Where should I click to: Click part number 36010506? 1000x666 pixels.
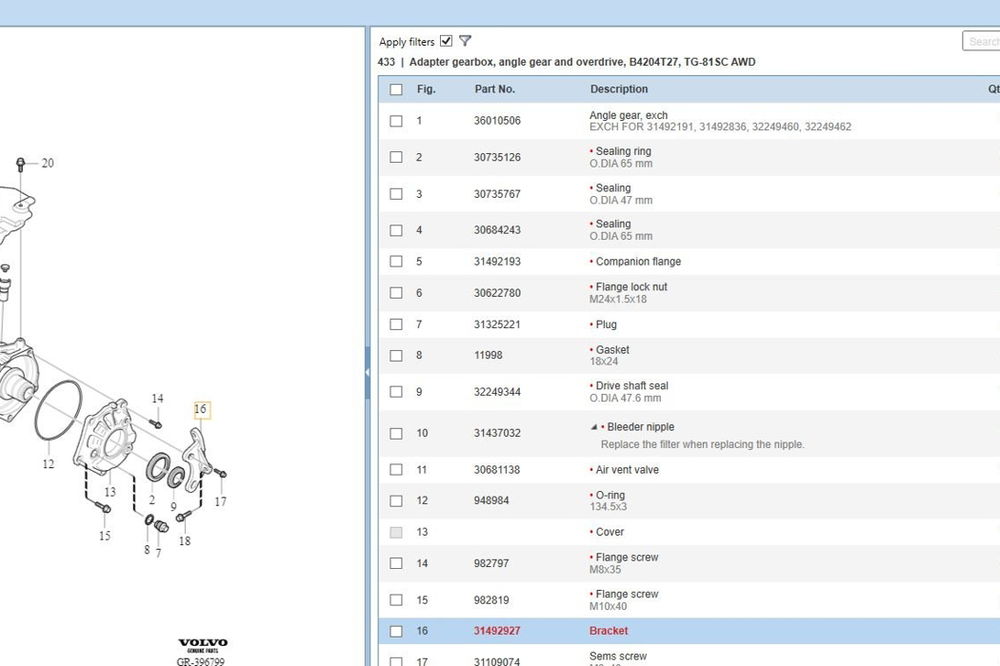(496, 121)
